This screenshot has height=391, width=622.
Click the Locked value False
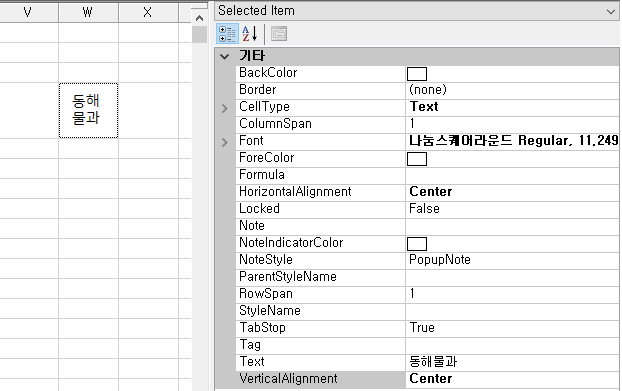tap(424, 209)
